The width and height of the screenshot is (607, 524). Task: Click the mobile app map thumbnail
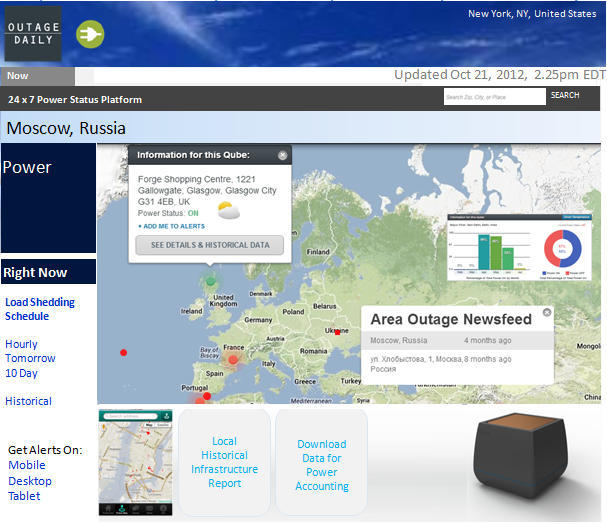click(135, 462)
